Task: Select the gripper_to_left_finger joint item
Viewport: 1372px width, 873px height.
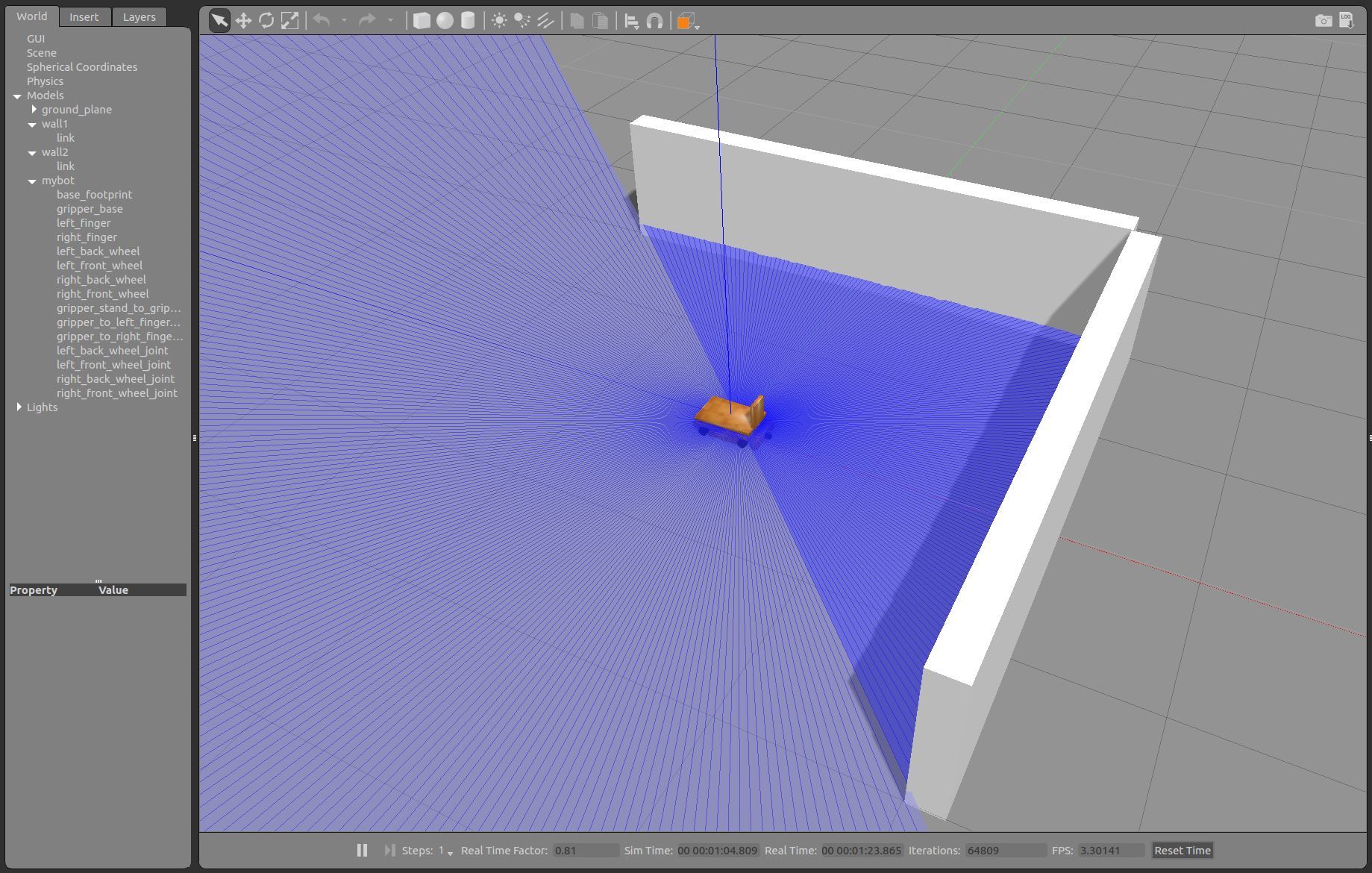Action: (119, 322)
